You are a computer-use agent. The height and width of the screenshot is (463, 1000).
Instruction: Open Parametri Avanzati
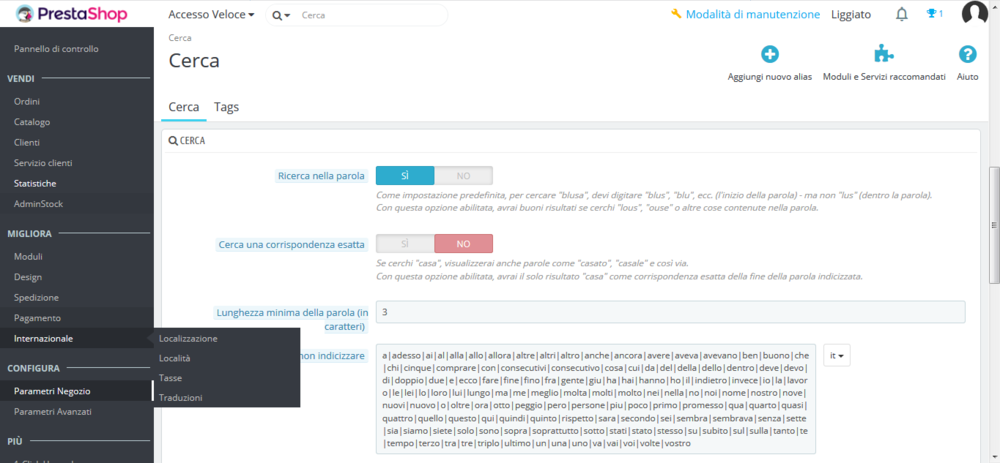(x=53, y=411)
